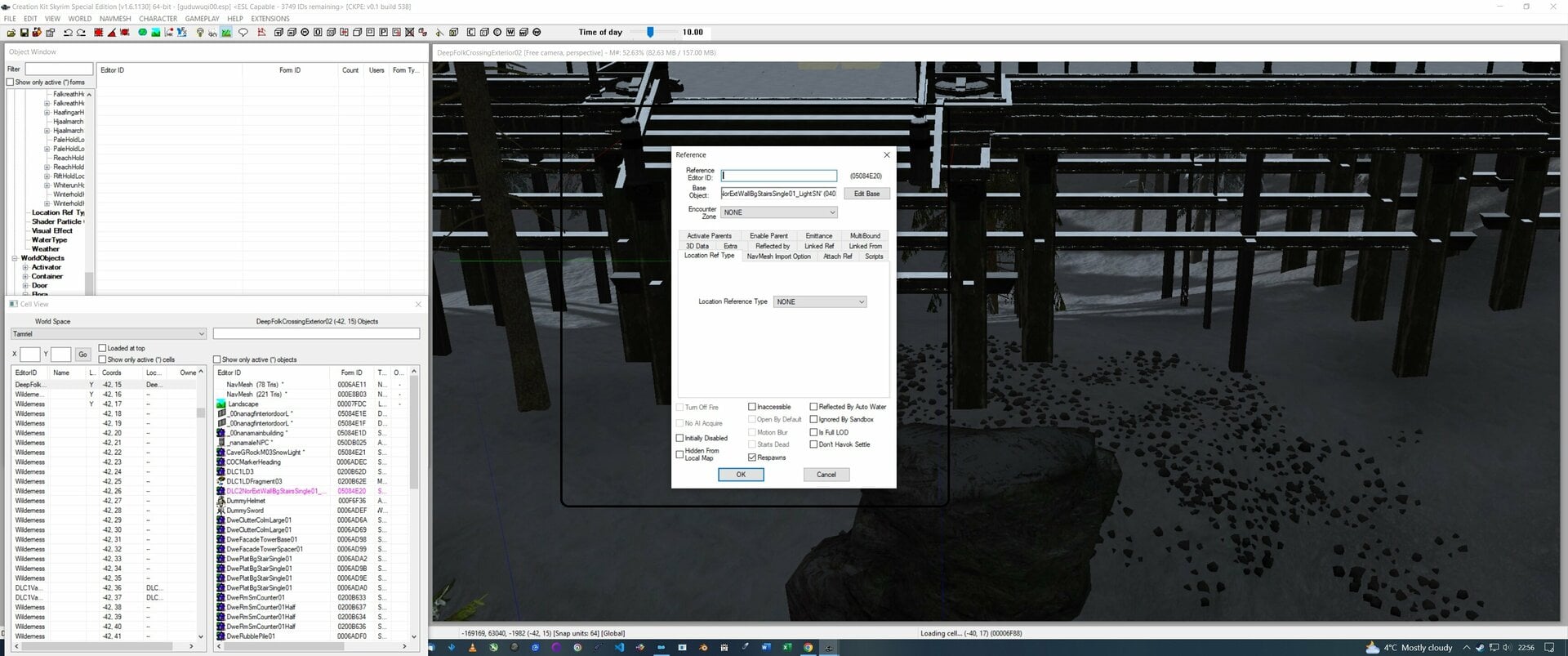The width and height of the screenshot is (1568, 656).
Task: Click the open folder toolbar icon
Action: (11, 33)
